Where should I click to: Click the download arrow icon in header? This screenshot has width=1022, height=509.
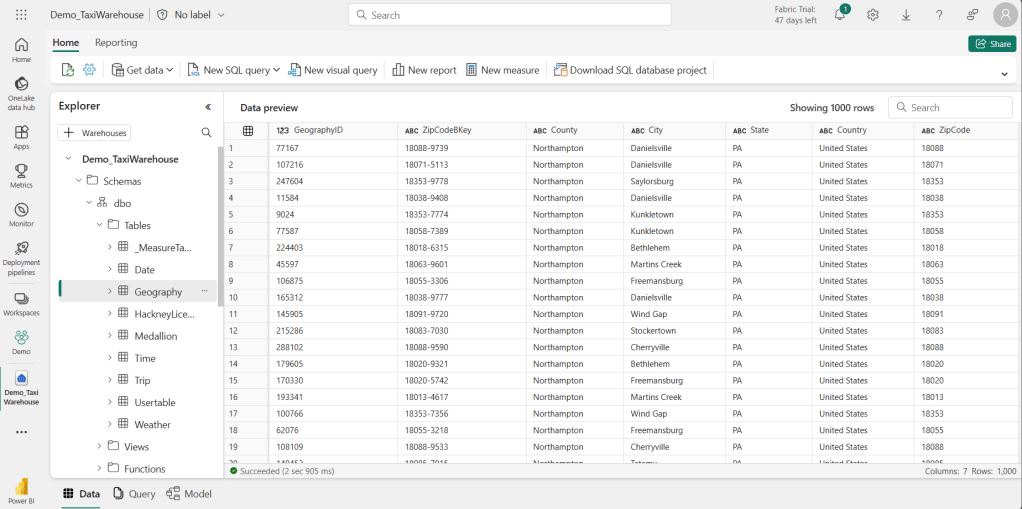coord(906,15)
